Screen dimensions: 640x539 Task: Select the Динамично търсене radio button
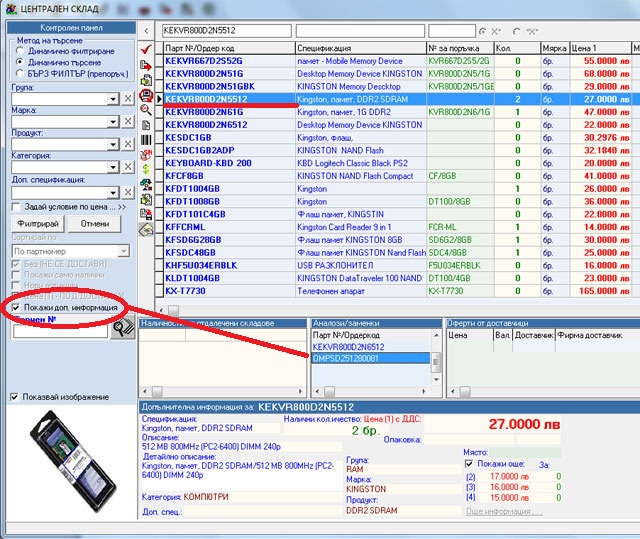click(19, 62)
